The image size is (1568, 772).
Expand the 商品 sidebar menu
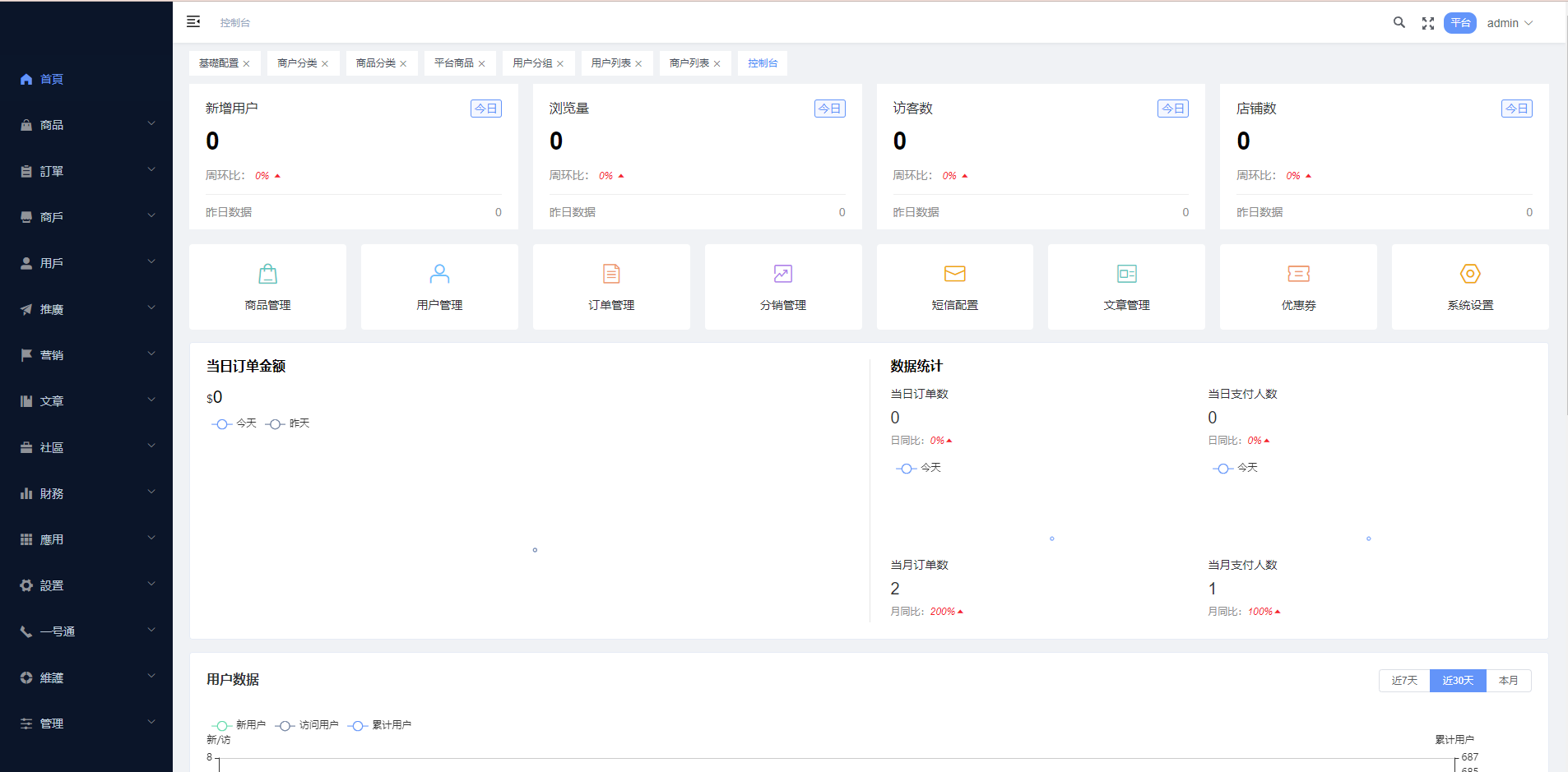tap(86, 125)
